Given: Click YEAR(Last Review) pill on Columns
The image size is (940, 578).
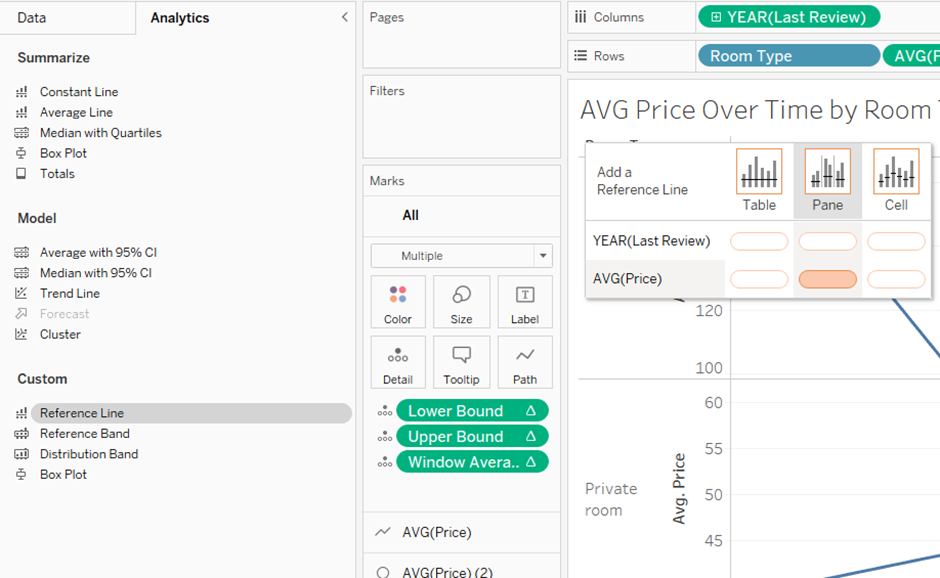Looking at the screenshot, I should 789,17.
